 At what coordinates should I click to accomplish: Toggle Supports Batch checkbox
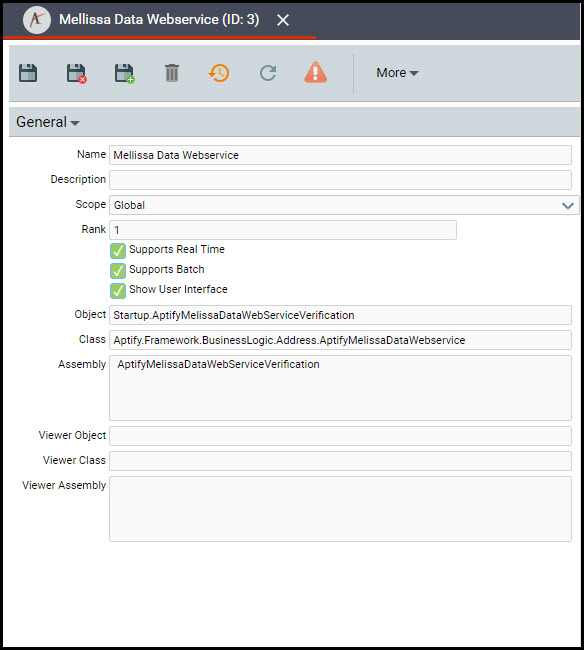(x=118, y=270)
